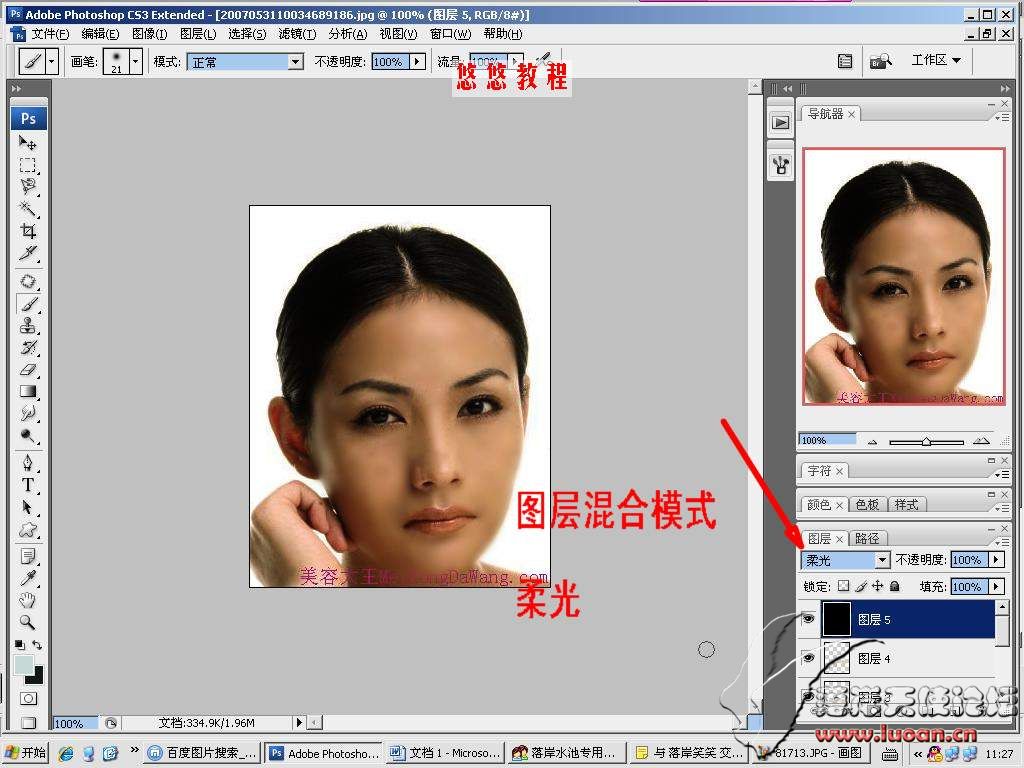The height and width of the screenshot is (768, 1024).
Task: Select the Notes tool
Action: click(x=27, y=556)
